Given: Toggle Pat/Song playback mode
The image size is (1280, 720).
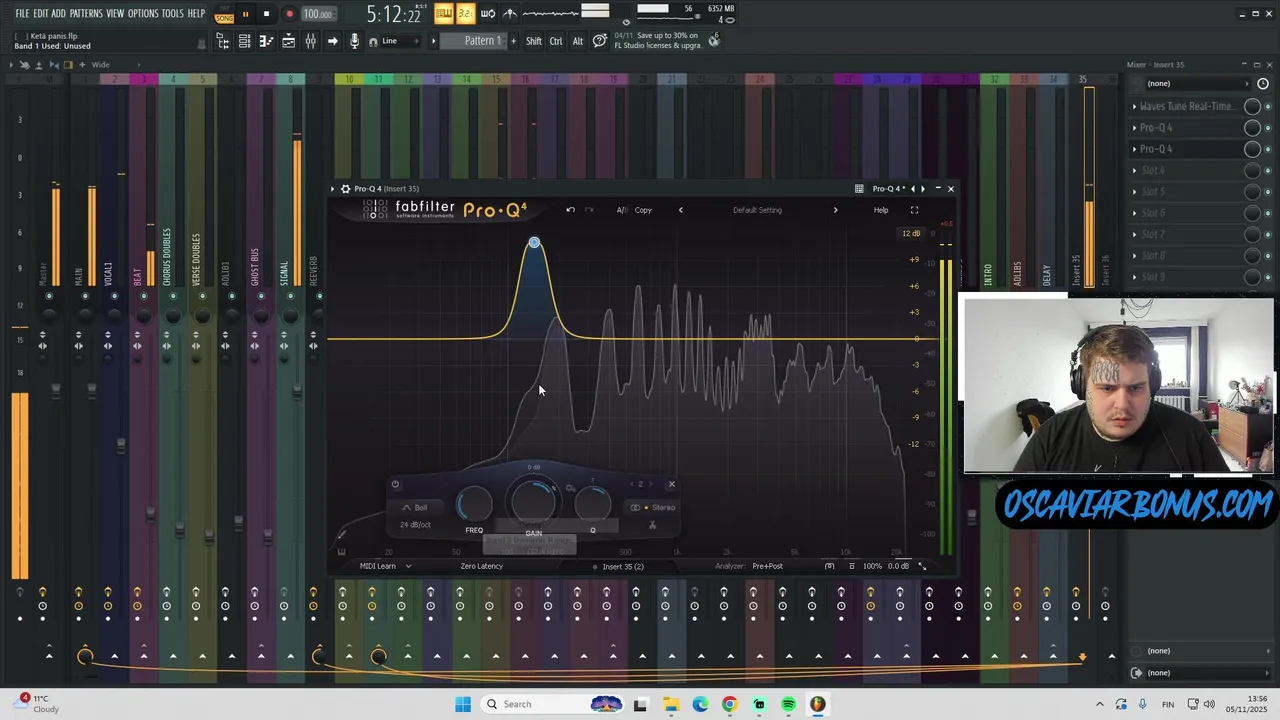Looking at the screenshot, I should (224, 14).
